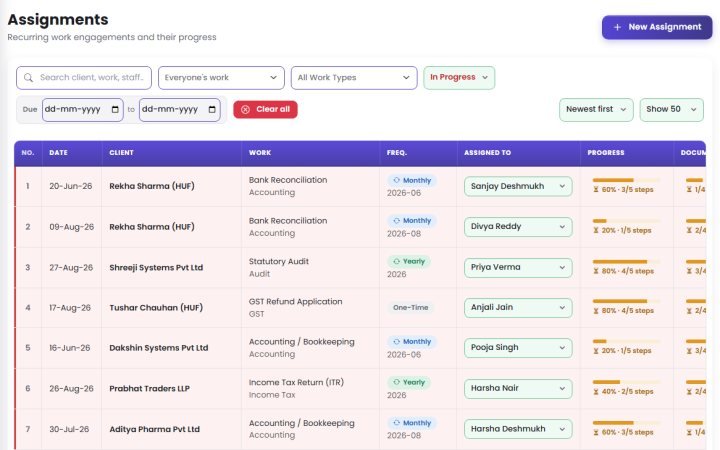Click hourglass icon beside 40% - 2/5 steps
The image size is (720, 450).
(x=596, y=392)
